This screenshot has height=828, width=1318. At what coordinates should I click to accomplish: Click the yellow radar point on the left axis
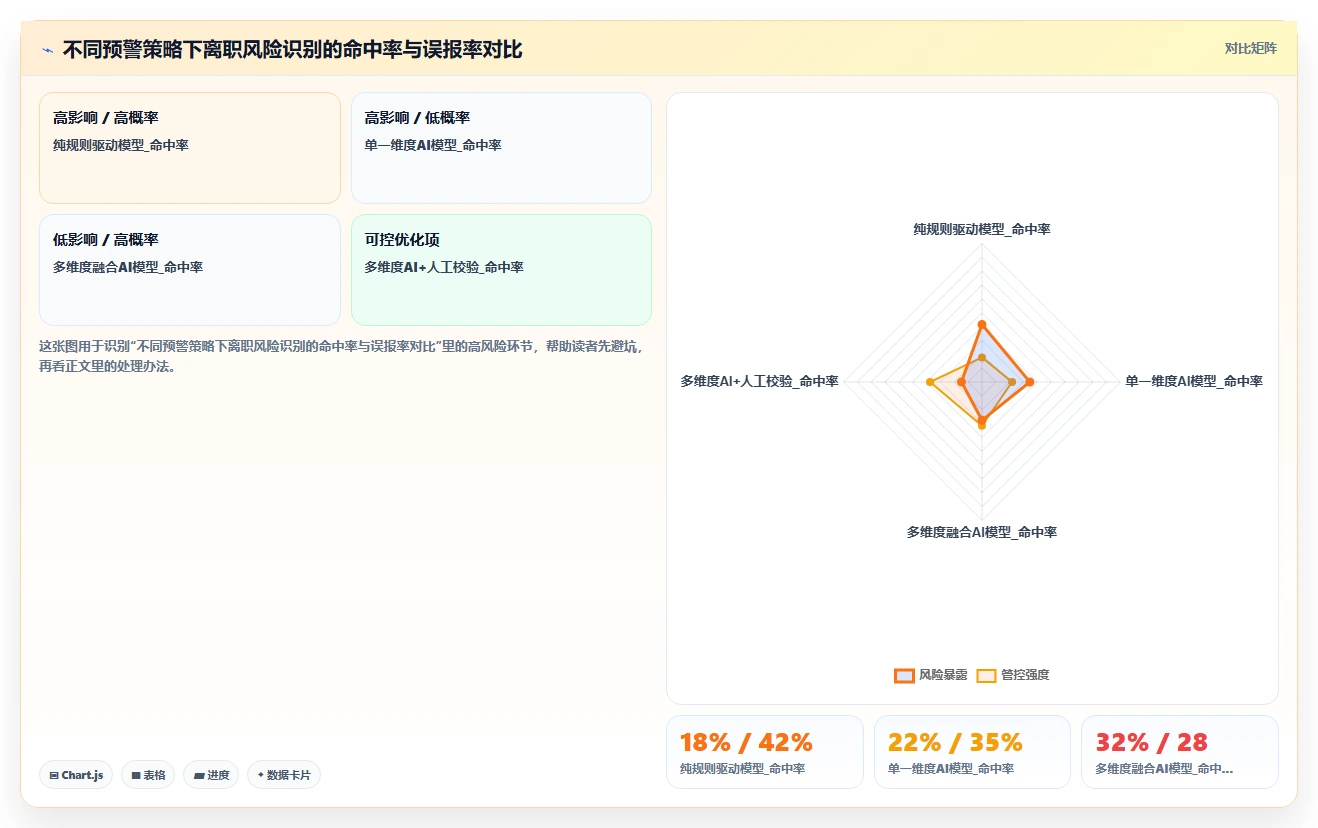(x=930, y=382)
